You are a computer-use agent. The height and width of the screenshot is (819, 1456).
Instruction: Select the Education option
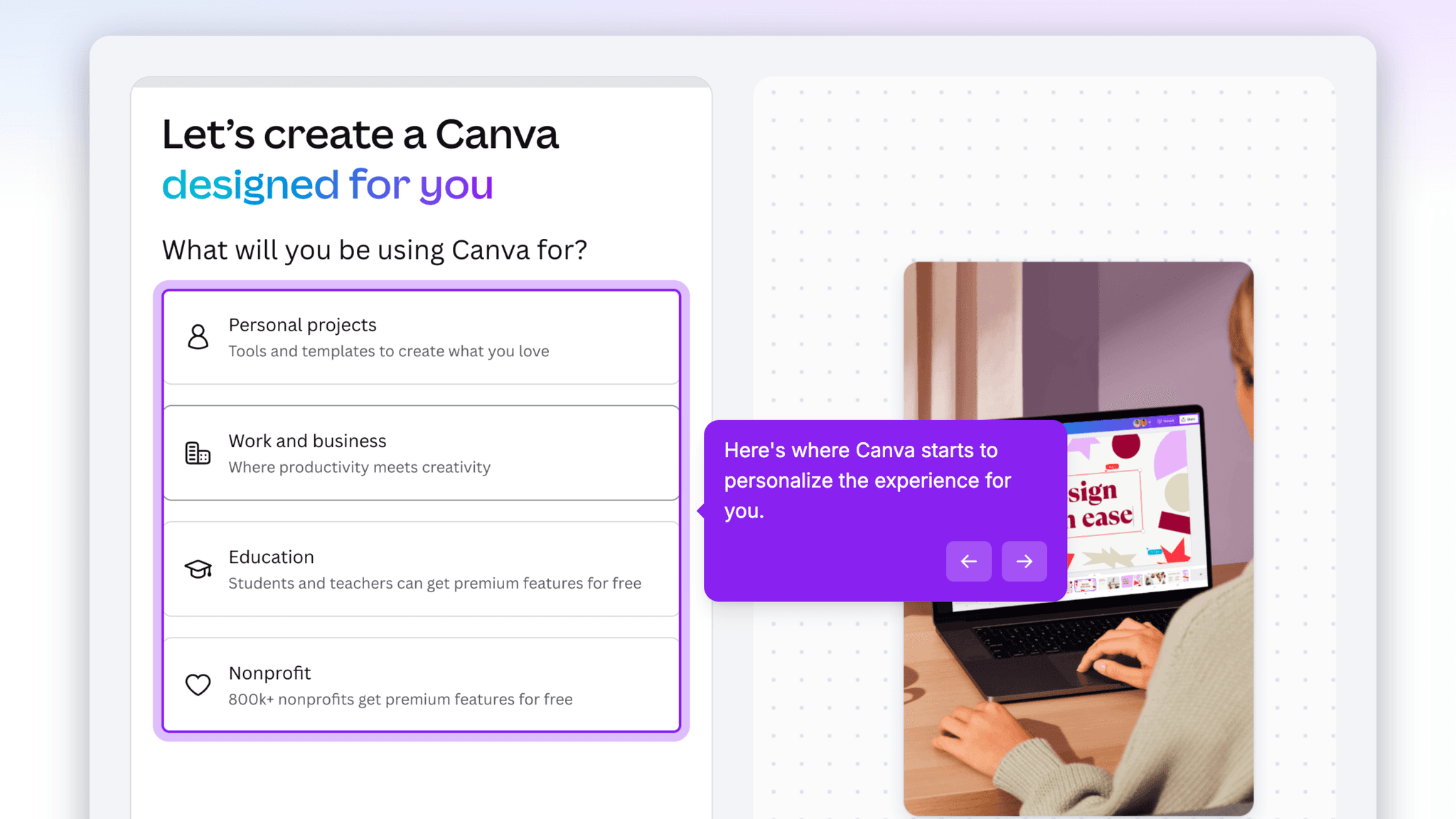click(421, 569)
